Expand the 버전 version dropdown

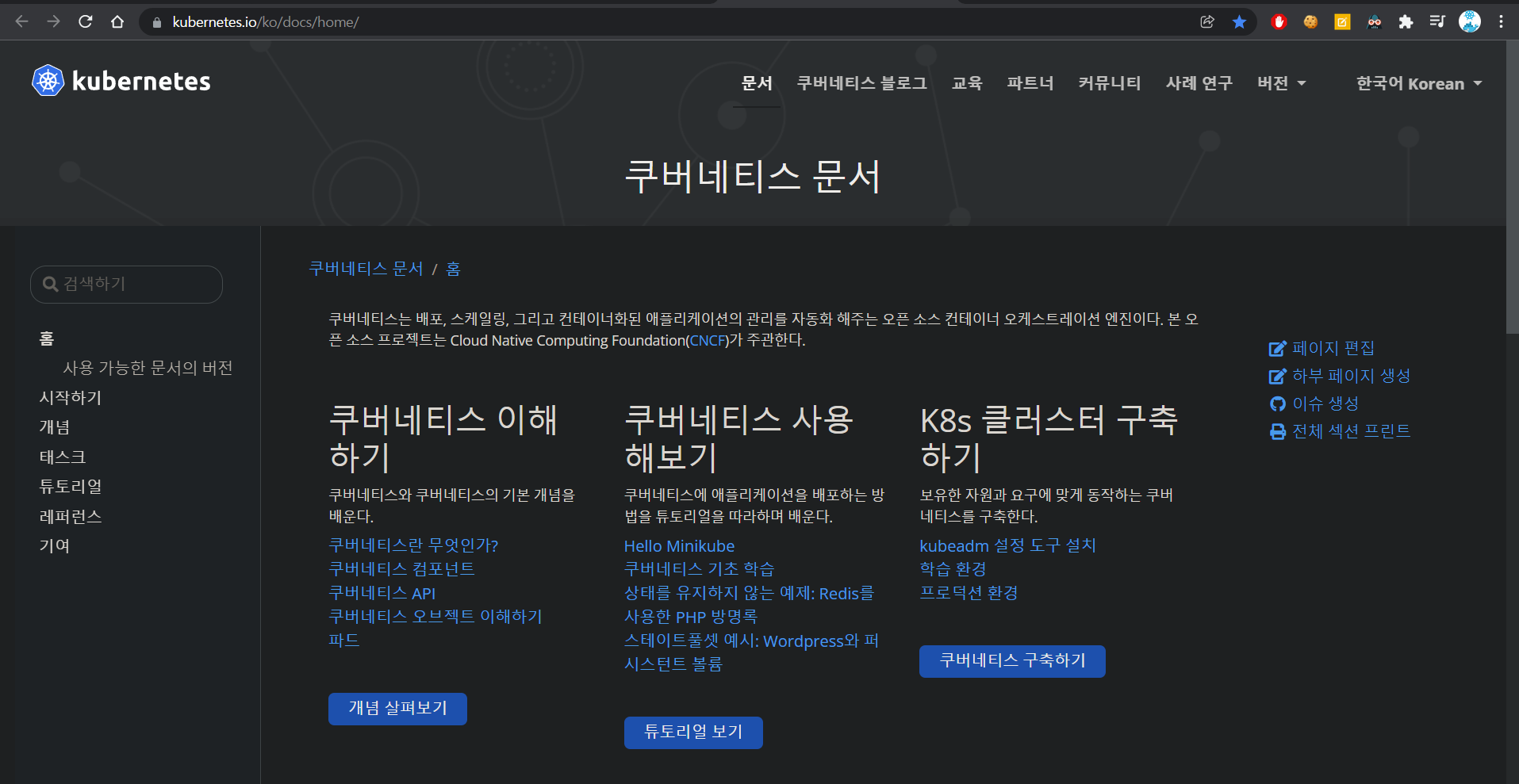pyautogui.click(x=1281, y=83)
